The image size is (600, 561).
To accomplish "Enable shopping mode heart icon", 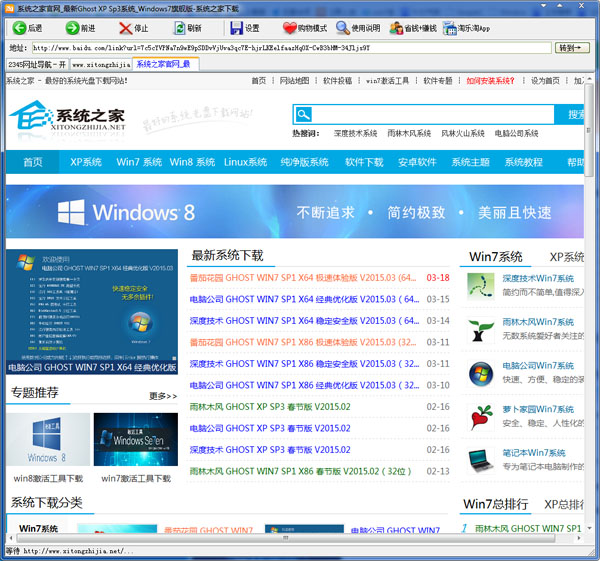I will click(x=290, y=28).
